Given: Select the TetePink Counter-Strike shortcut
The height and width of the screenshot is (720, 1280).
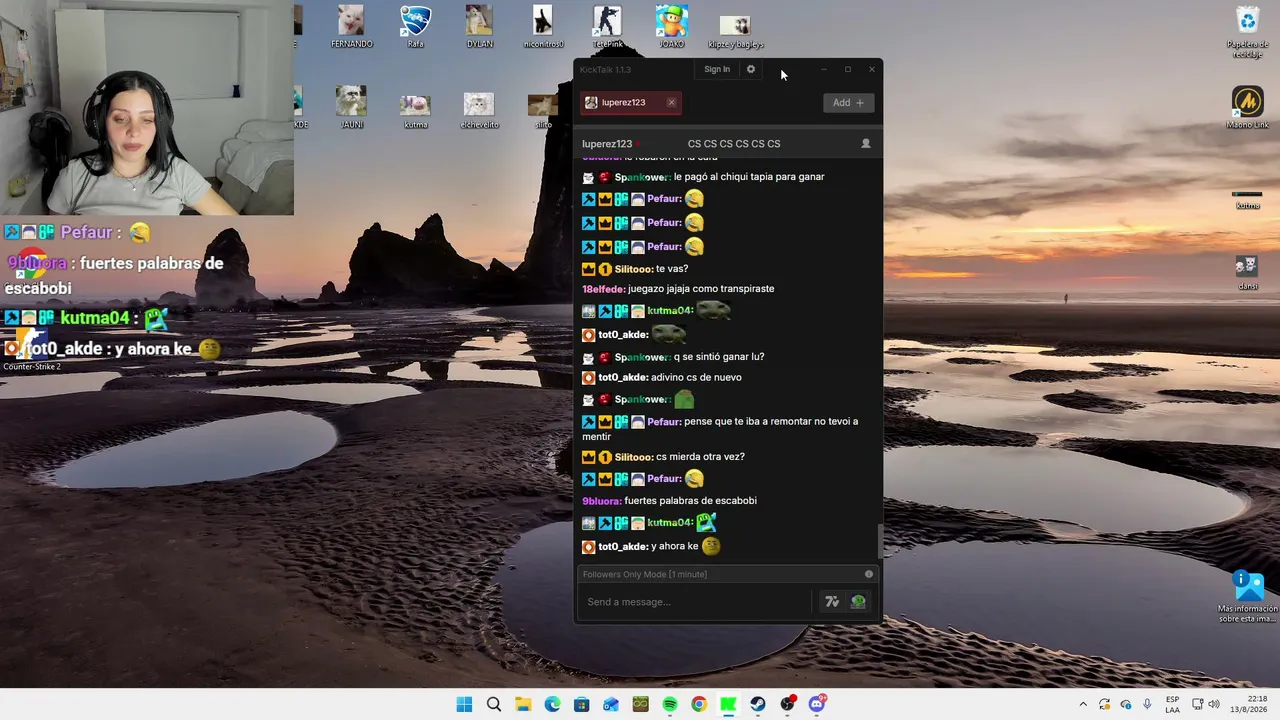Looking at the screenshot, I should click(607, 27).
